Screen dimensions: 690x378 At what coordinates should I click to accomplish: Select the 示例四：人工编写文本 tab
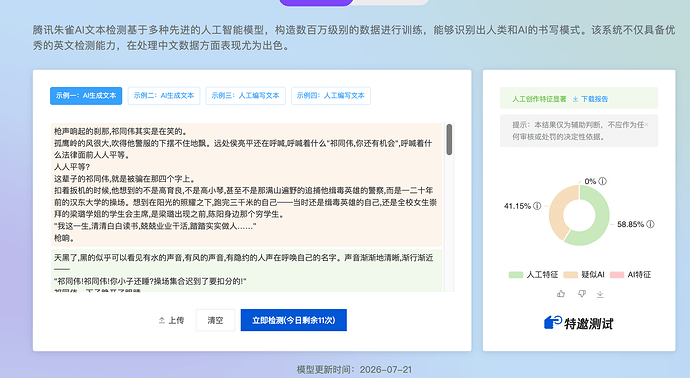(330, 95)
